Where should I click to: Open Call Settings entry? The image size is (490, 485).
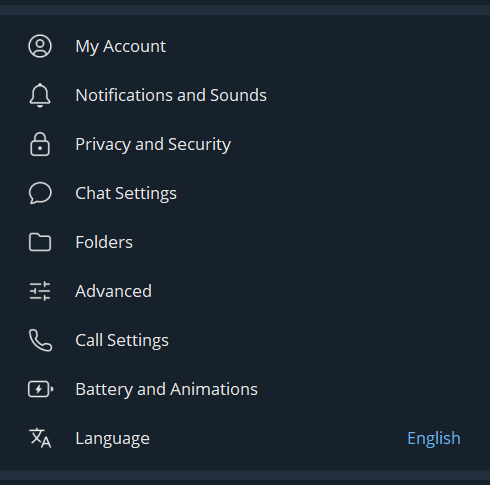245,340
